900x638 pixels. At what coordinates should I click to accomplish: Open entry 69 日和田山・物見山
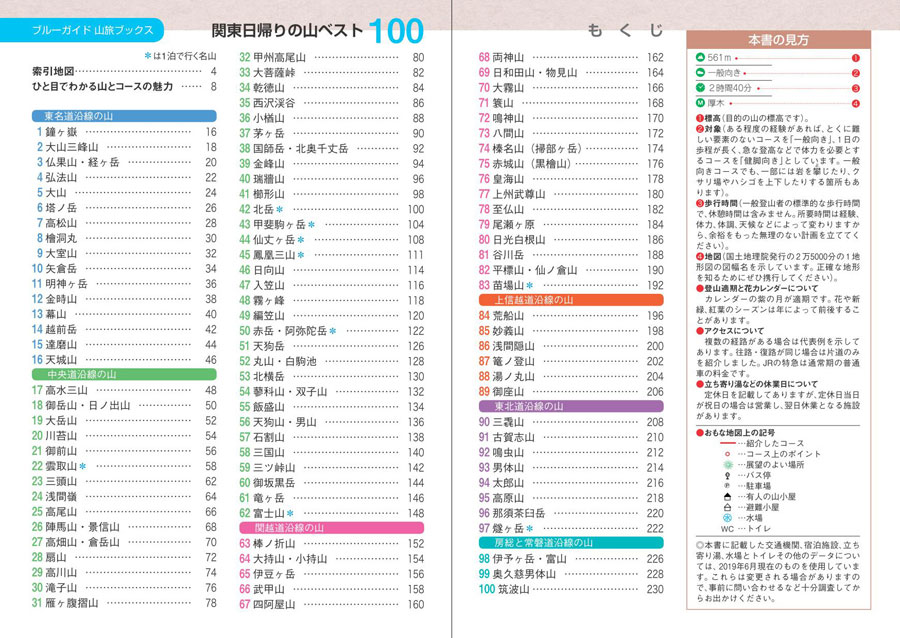coord(571,73)
